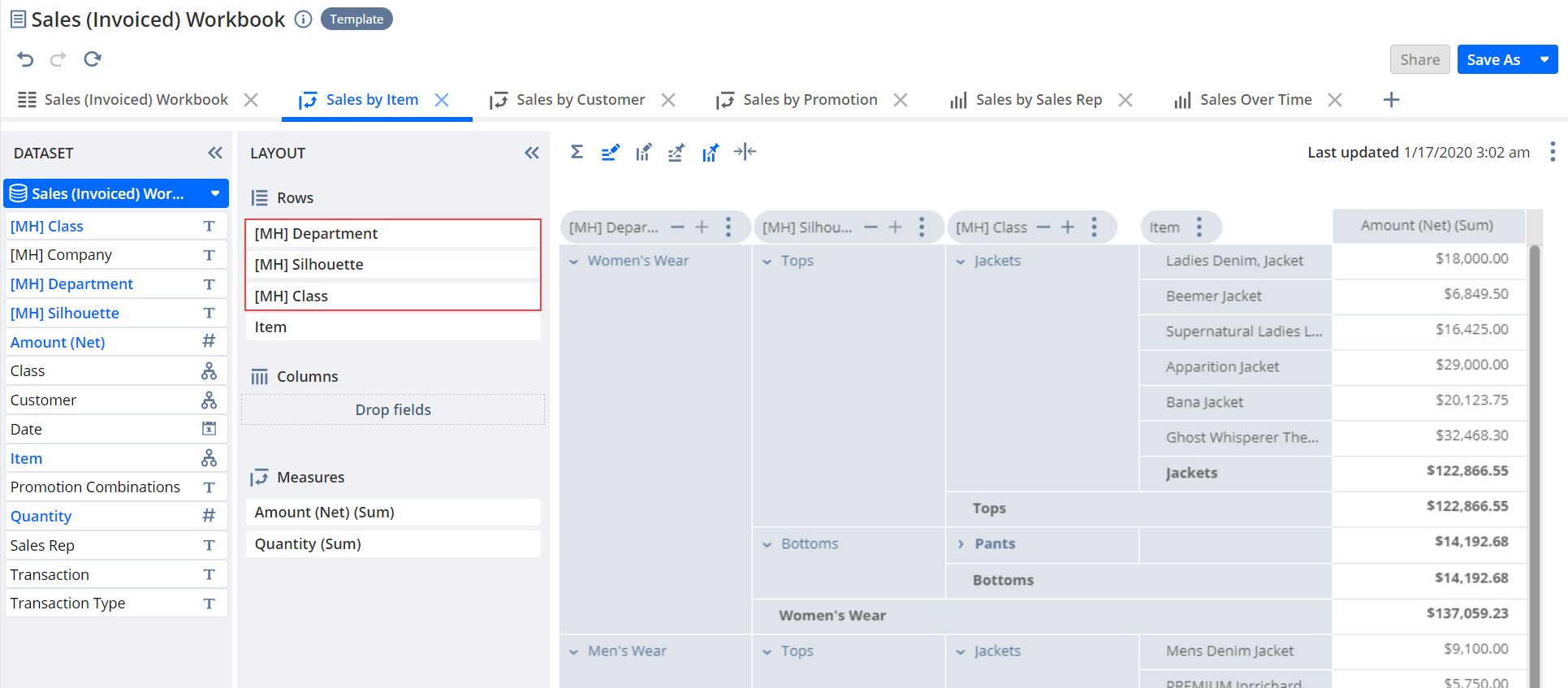Select Transaction Type dataset field

[x=116, y=604]
